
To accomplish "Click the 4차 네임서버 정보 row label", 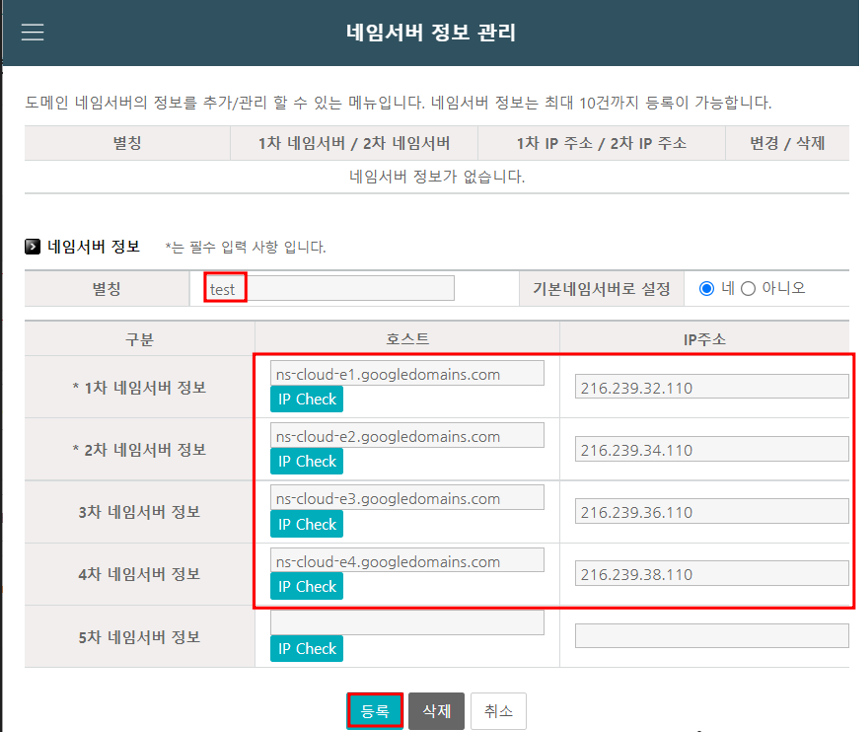I will tap(140, 574).
